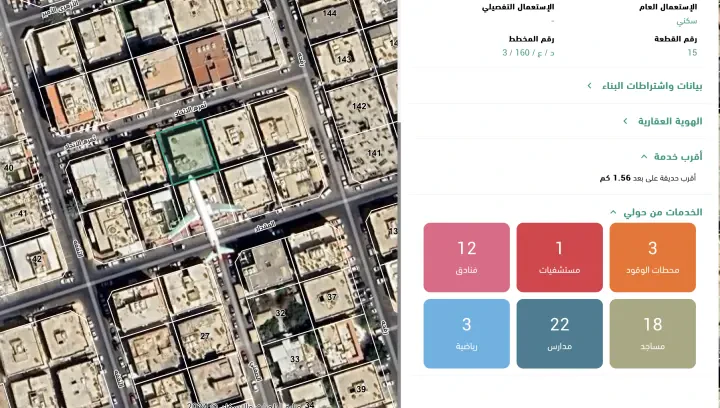The height and width of the screenshot is (408, 720).
Task: Click the plot number value 15
Action: point(691,52)
